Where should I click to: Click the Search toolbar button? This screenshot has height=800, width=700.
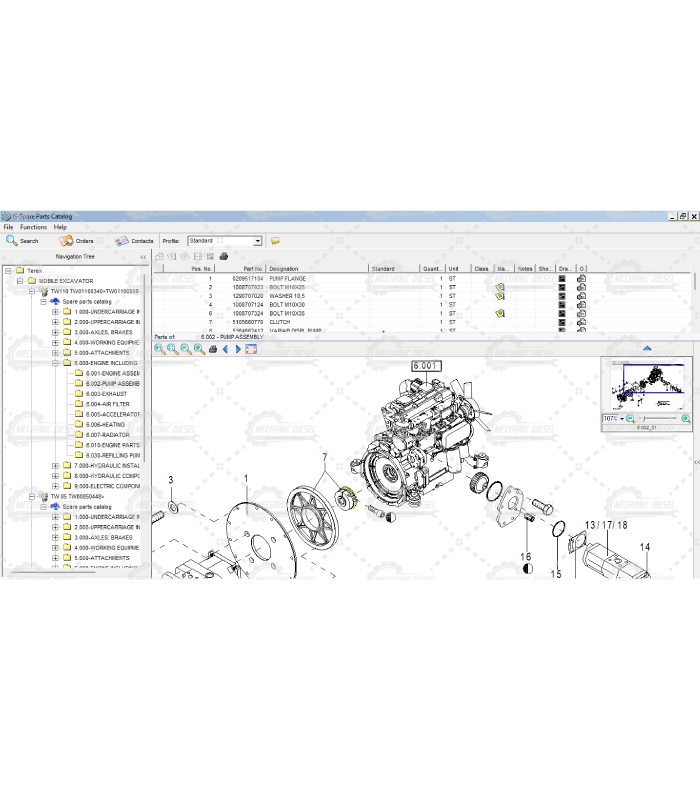tap(22, 241)
